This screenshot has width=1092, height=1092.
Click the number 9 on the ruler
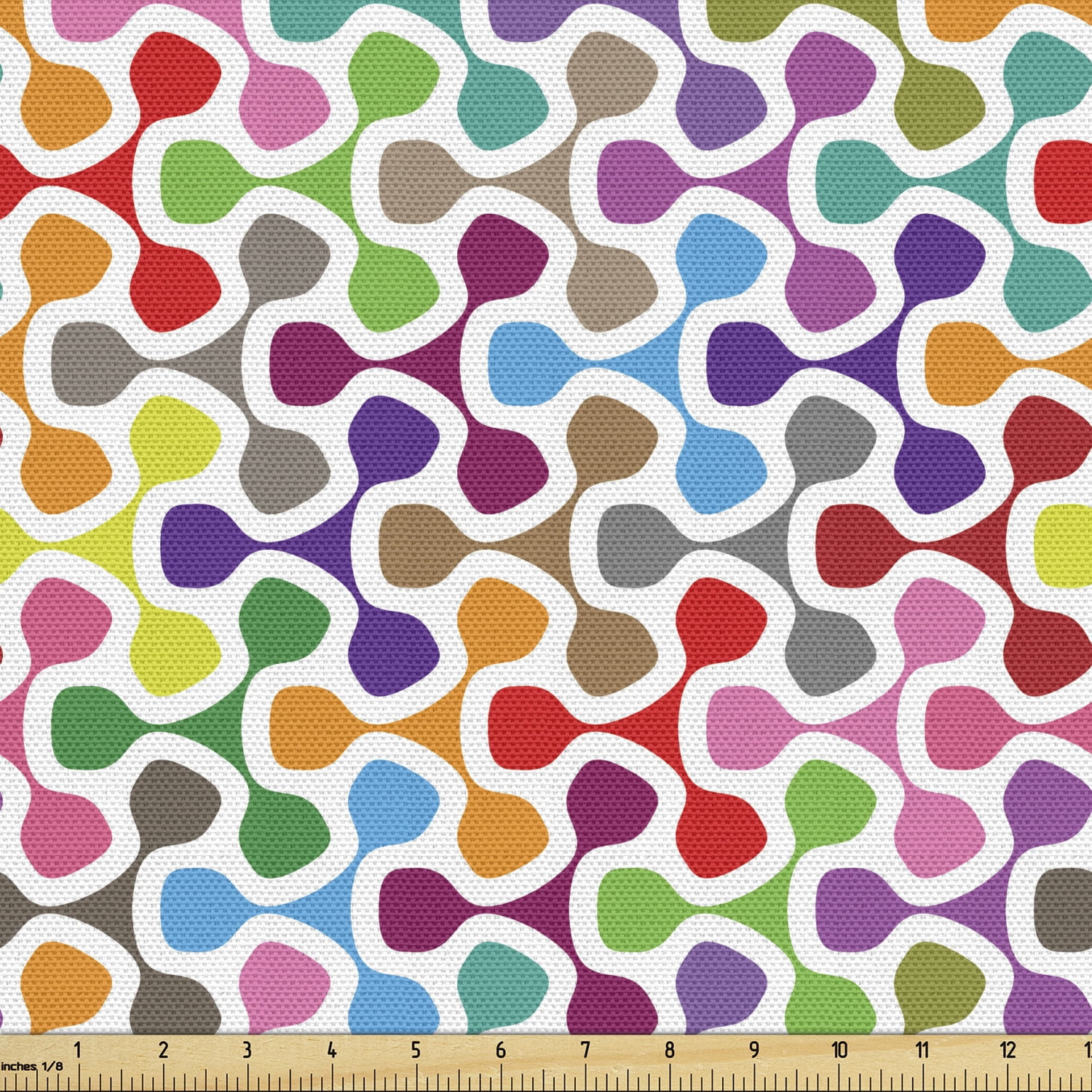coord(753,1050)
